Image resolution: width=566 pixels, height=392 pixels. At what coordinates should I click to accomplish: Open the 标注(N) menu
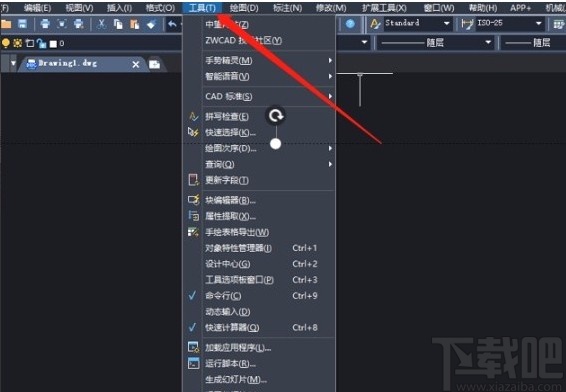coord(287,8)
